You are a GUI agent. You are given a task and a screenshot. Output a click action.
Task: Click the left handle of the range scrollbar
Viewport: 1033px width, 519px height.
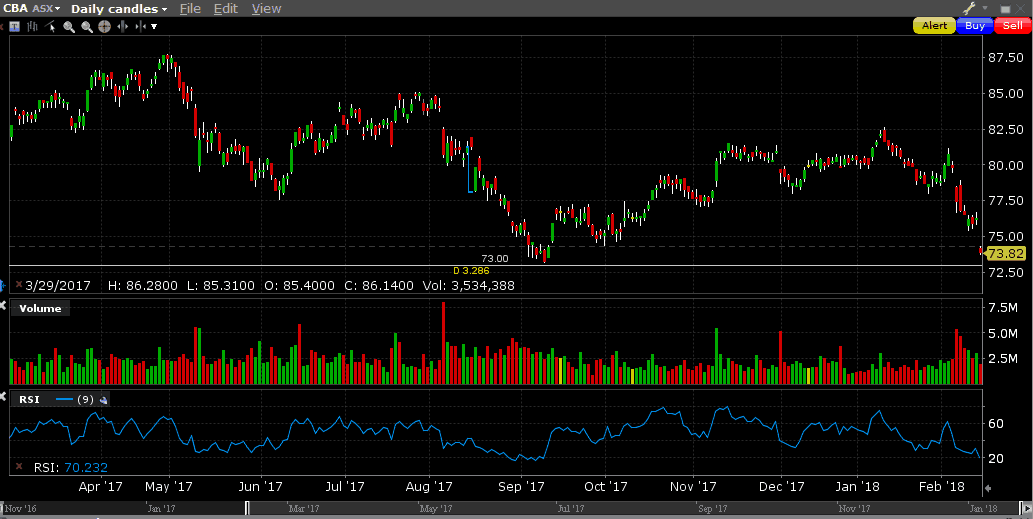tap(247, 507)
